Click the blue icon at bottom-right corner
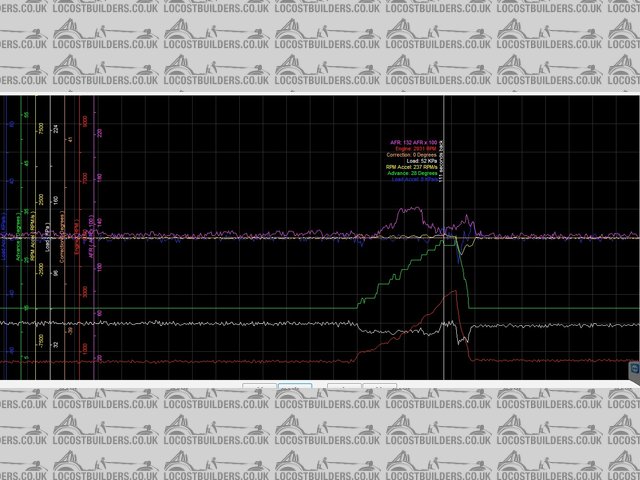Screen dimensions: 640x480 tap(634, 370)
